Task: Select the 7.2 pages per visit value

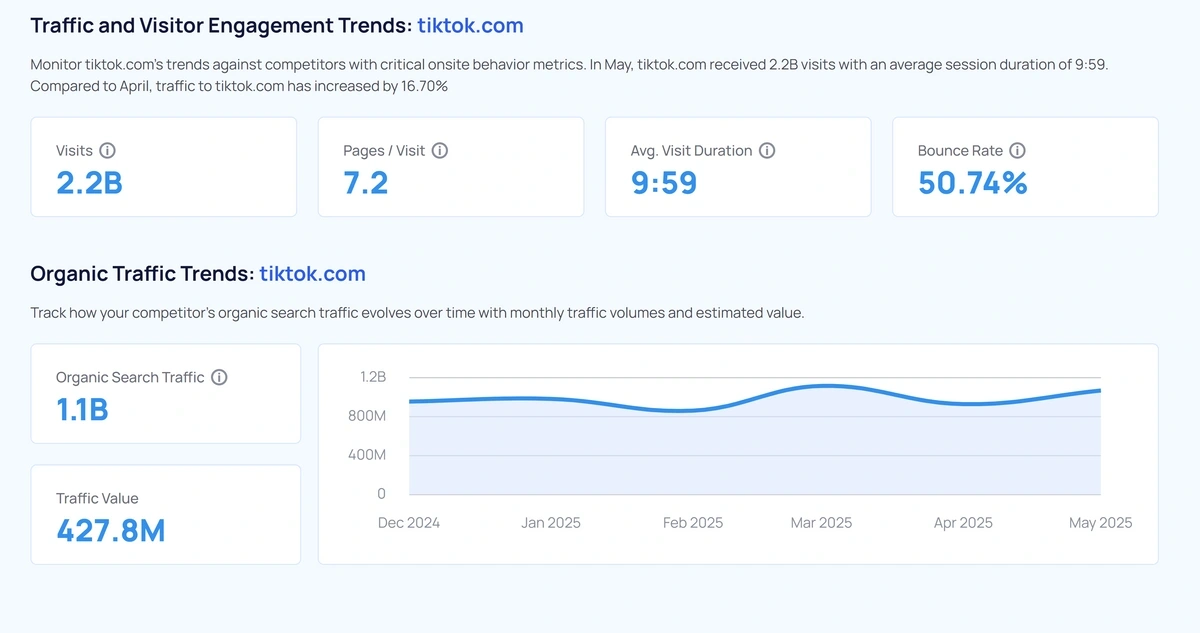Action: pos(366,183)
